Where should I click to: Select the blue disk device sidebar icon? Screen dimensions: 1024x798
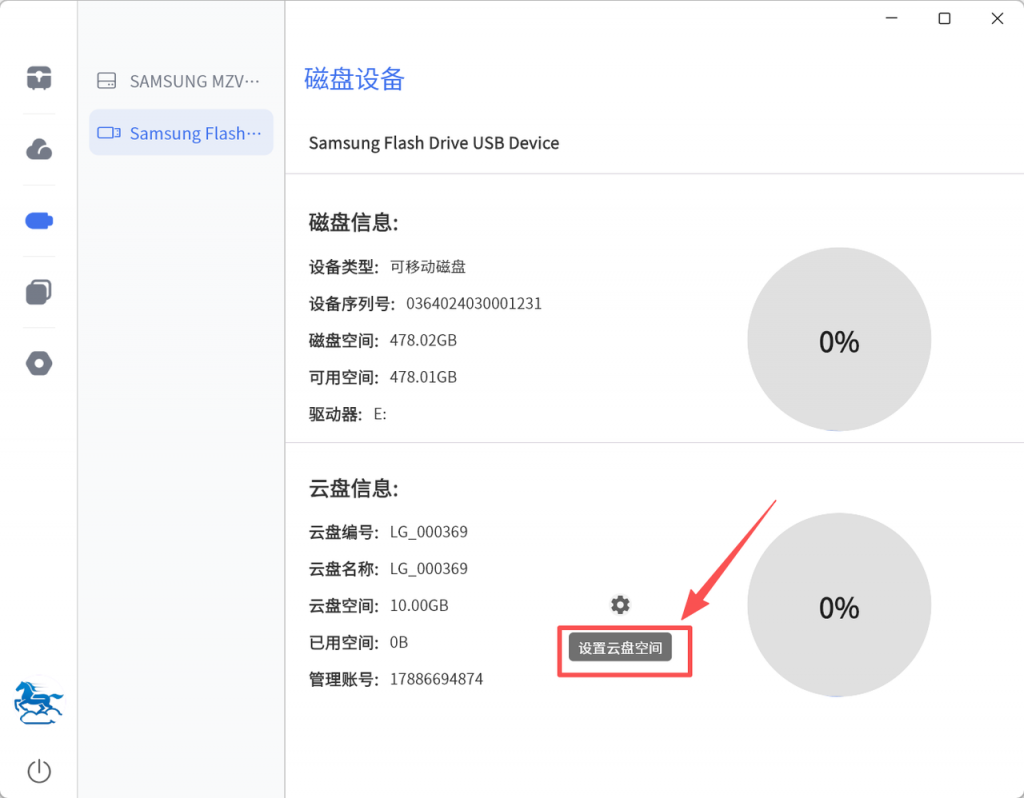39,221
